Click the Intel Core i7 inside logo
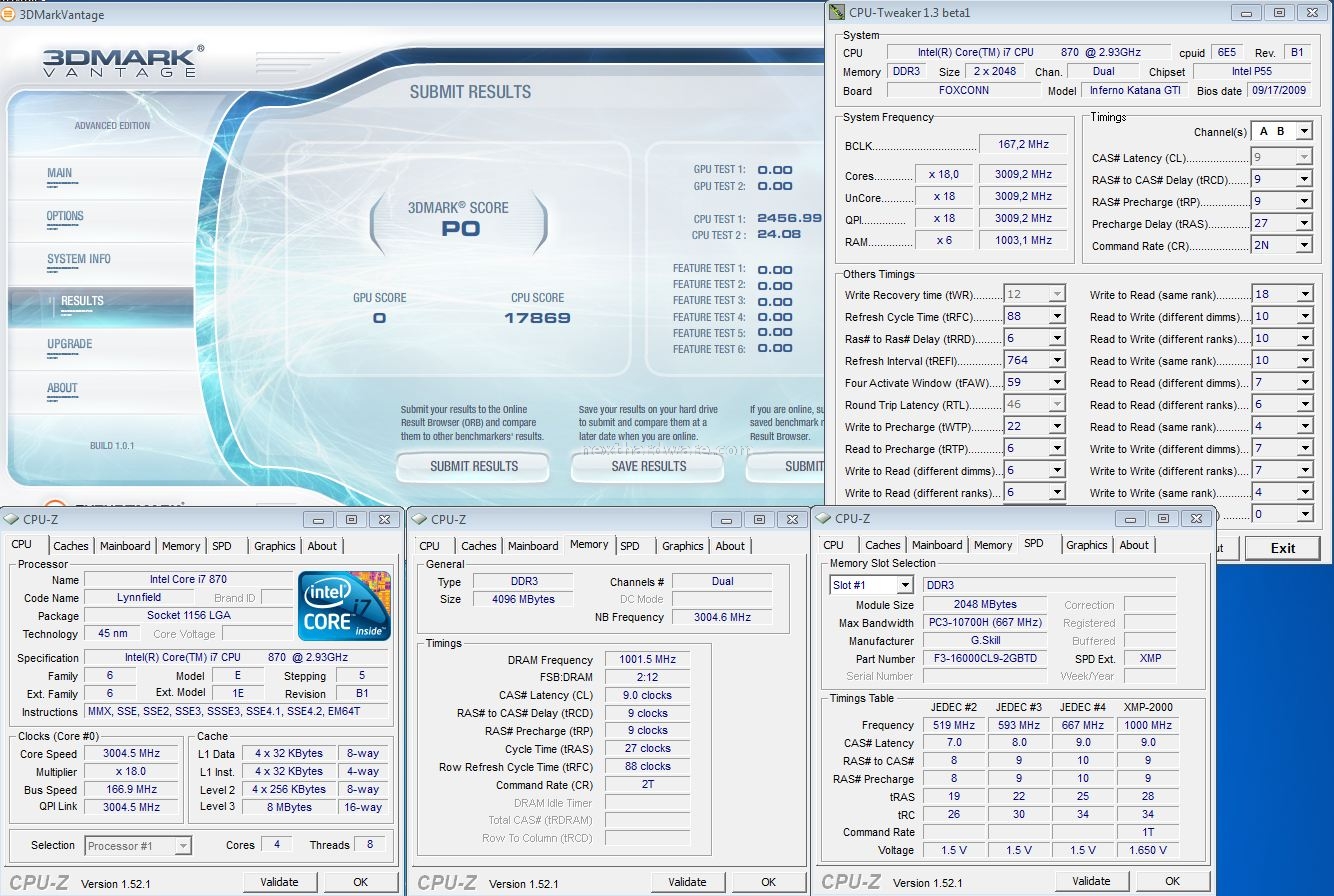The width and height of the screenshot is (1334, 896). [x=345, y=606]
